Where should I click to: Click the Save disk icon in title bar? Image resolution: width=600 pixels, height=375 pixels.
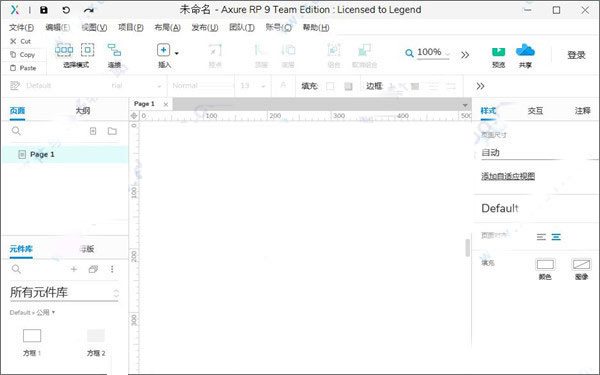(44, 10)
